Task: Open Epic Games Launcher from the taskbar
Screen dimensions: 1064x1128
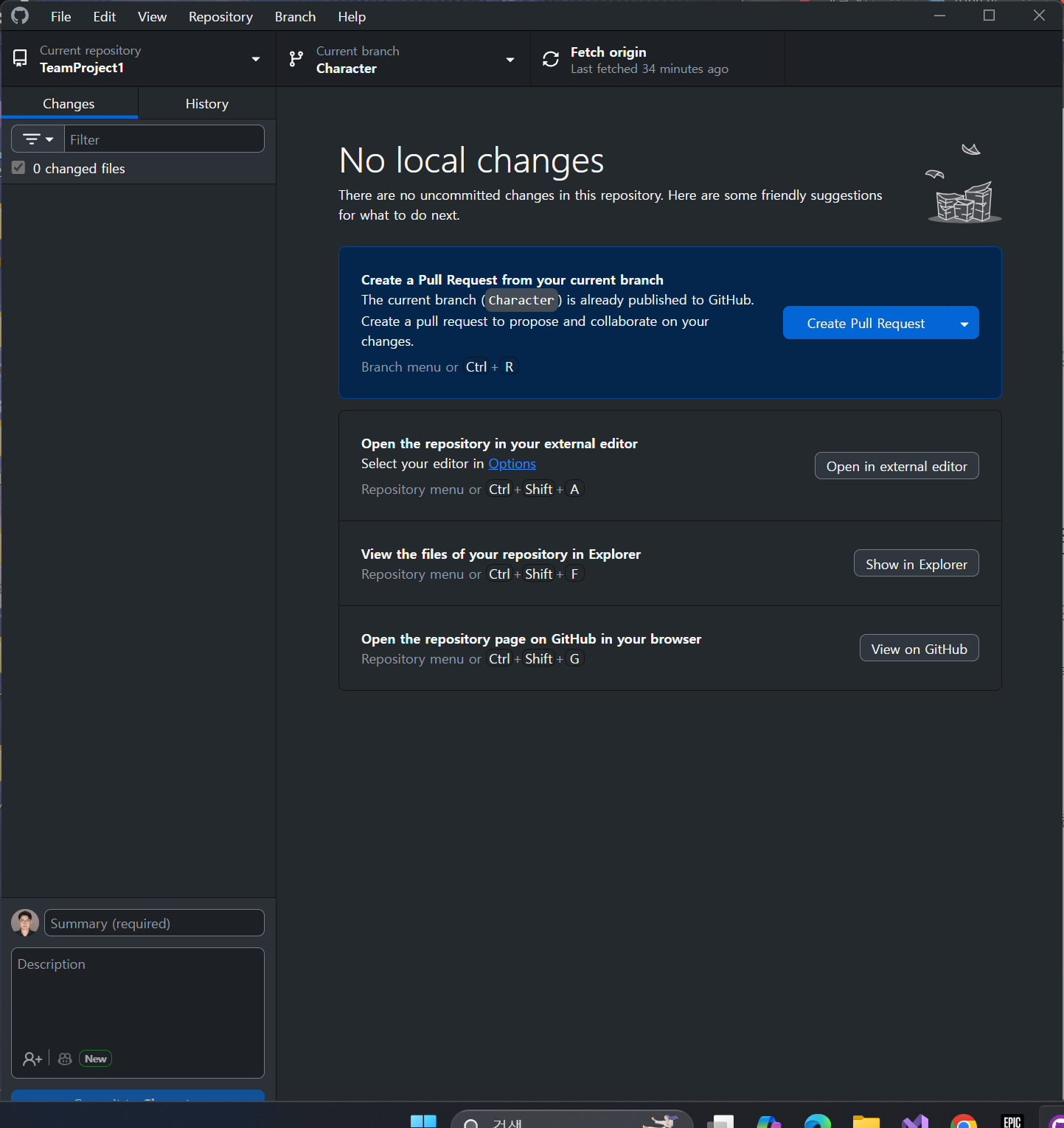Action: 1012,1121
